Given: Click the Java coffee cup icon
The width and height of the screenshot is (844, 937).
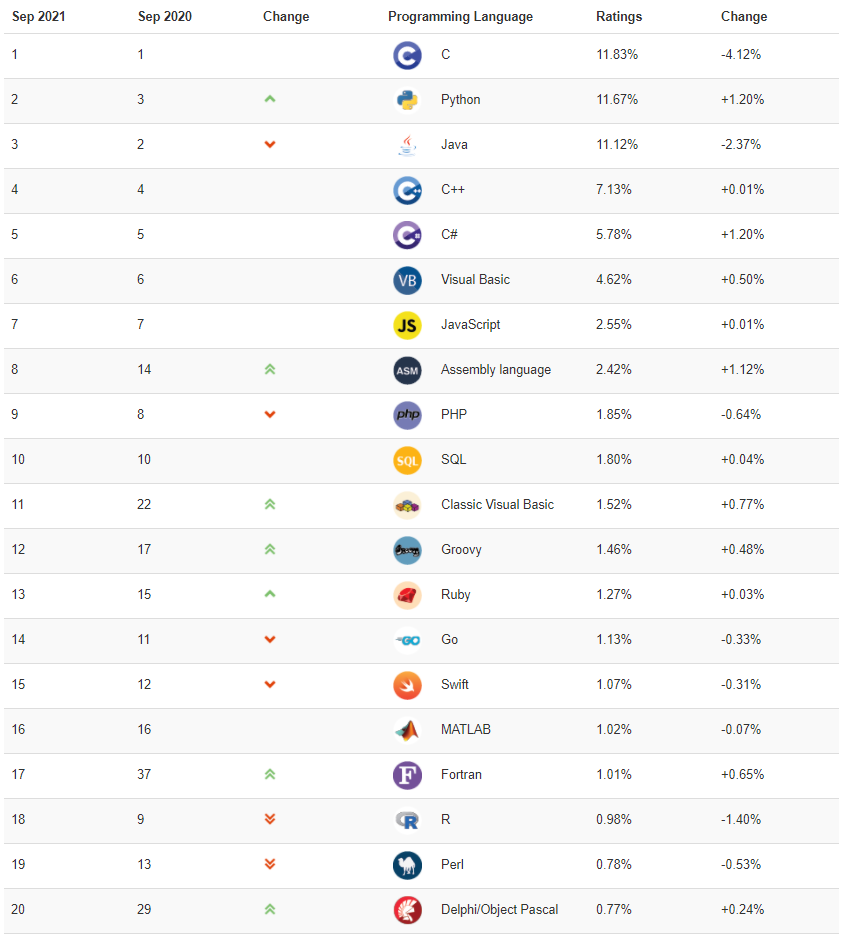Looking at the screenshot, I should 407,145.
